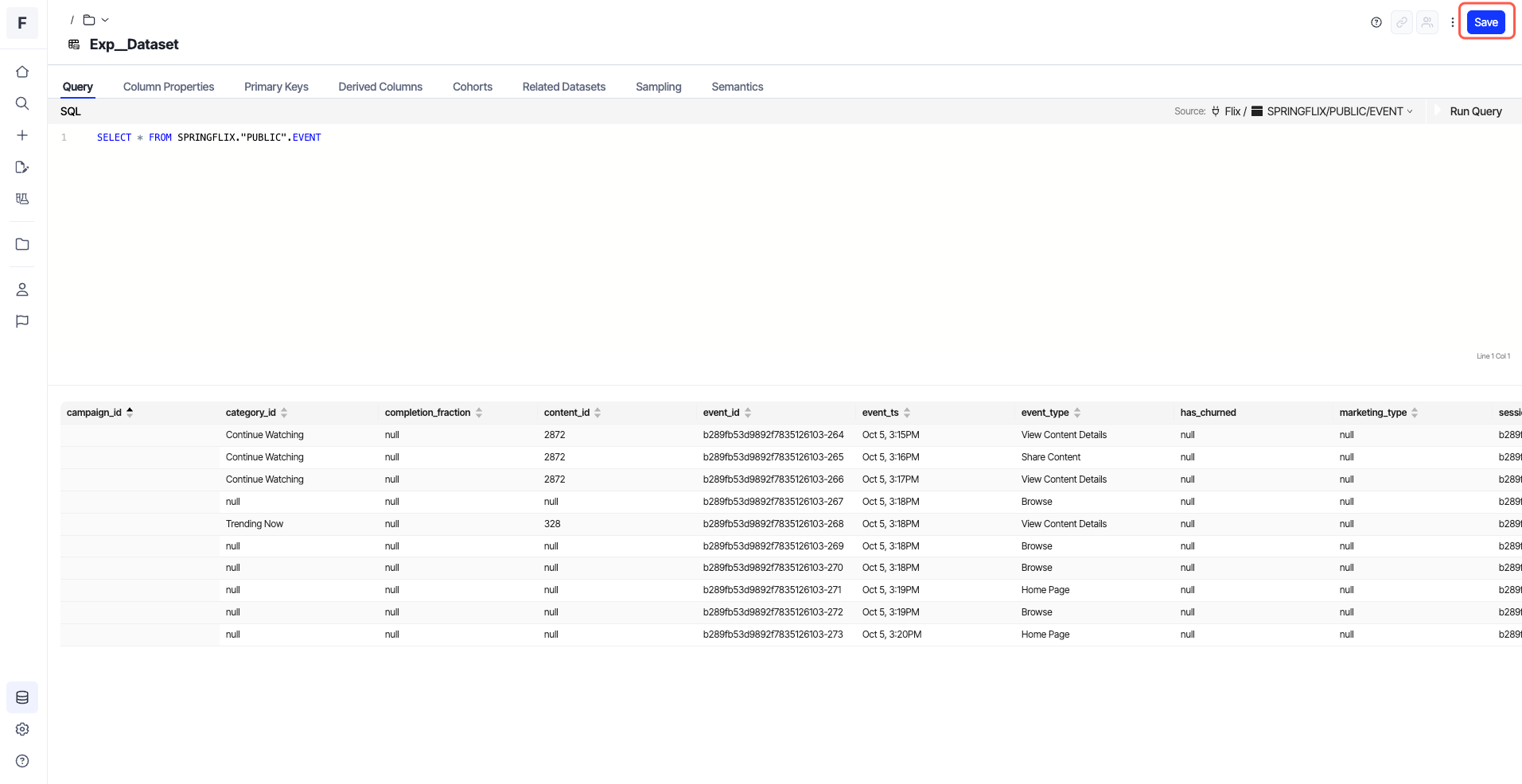Expand sort options on the content_id column
Image resolution: width=1522 pixels, height=784 pixels.
[x=598, y=412]
